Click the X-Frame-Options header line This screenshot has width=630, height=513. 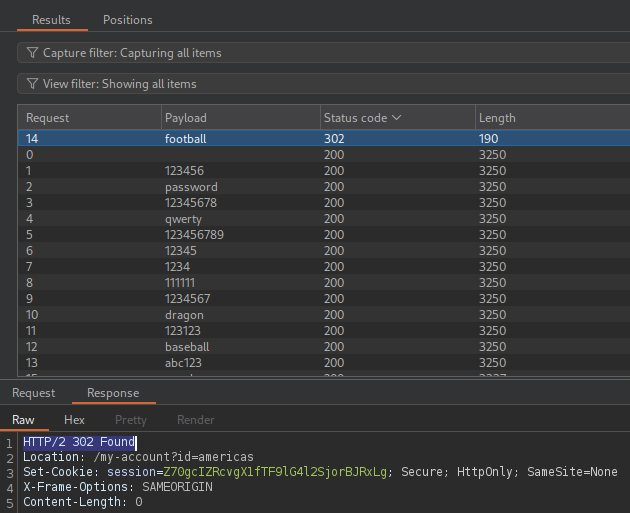click(118, 487)
